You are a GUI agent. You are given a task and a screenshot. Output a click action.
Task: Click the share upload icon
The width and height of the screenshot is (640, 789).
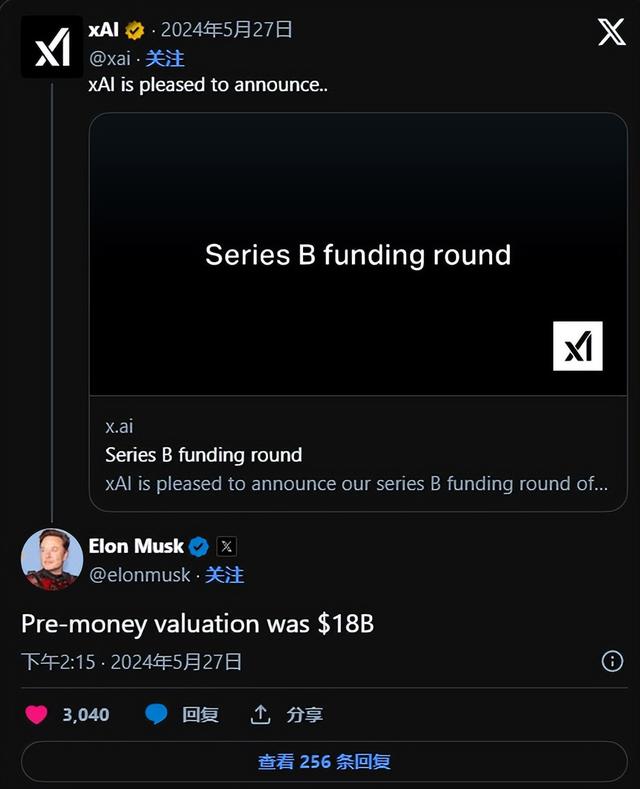(x=261, y=714)
